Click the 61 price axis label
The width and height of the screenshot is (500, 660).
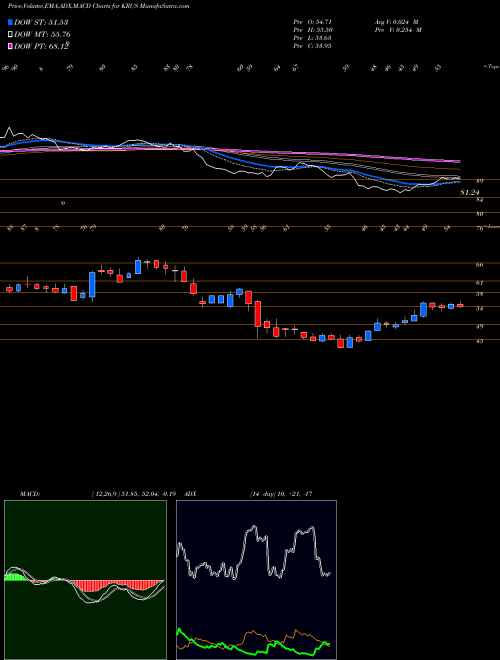point(479,283)
